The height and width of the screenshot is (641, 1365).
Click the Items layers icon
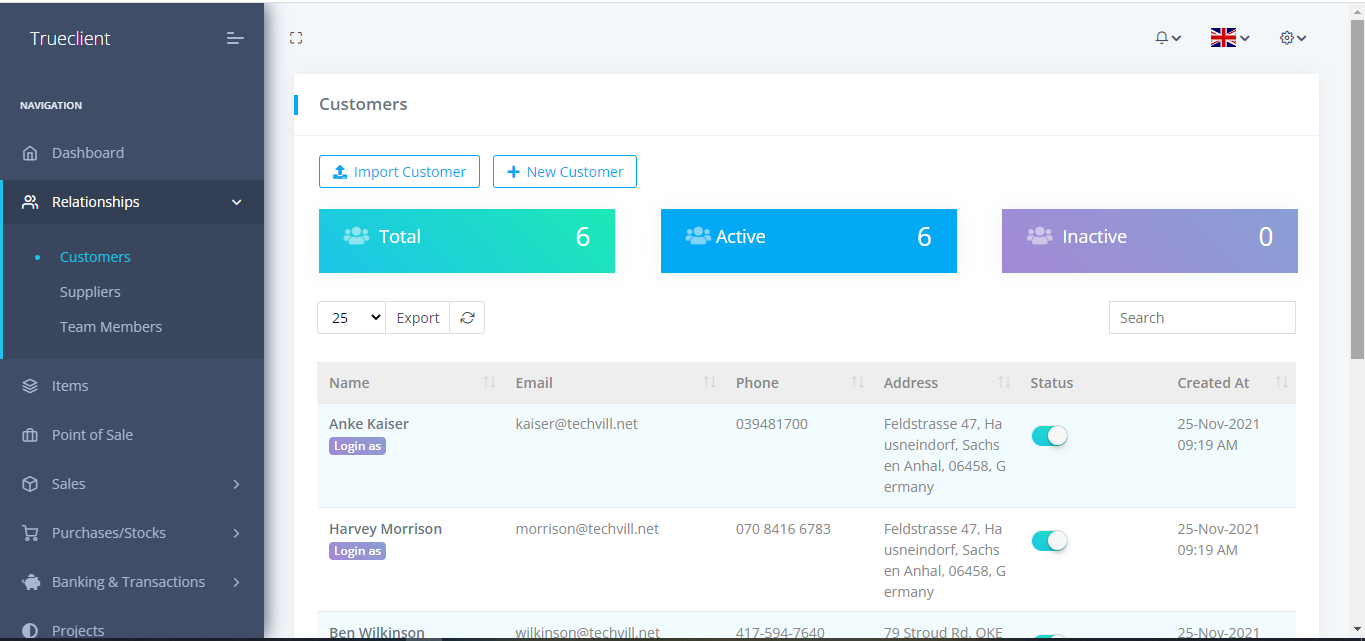(30, 386)
